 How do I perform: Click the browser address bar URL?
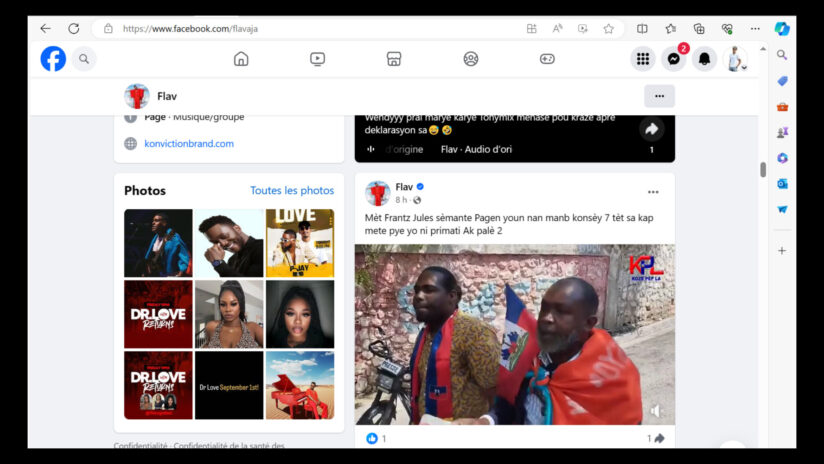point(300,29)
